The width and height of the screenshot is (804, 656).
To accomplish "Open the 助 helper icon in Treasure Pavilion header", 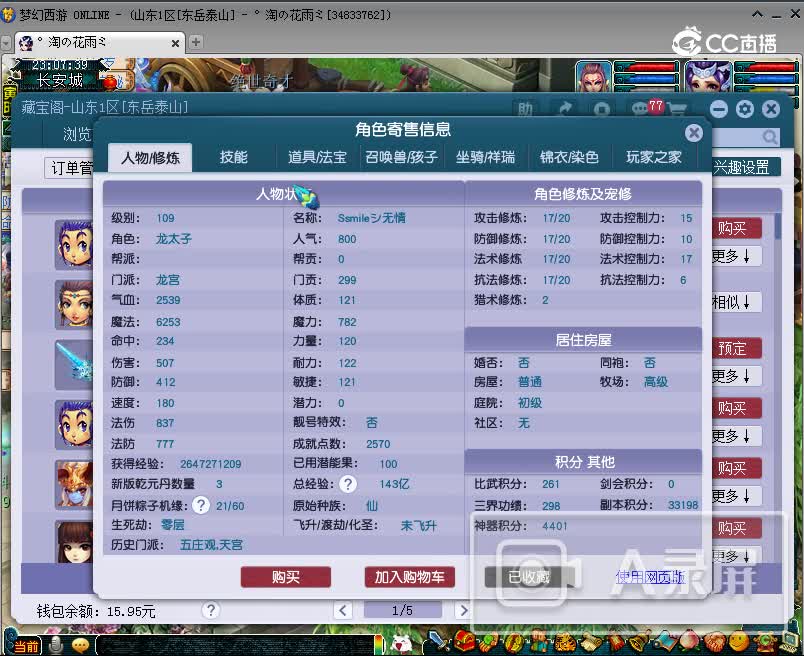I will point(525,109).
